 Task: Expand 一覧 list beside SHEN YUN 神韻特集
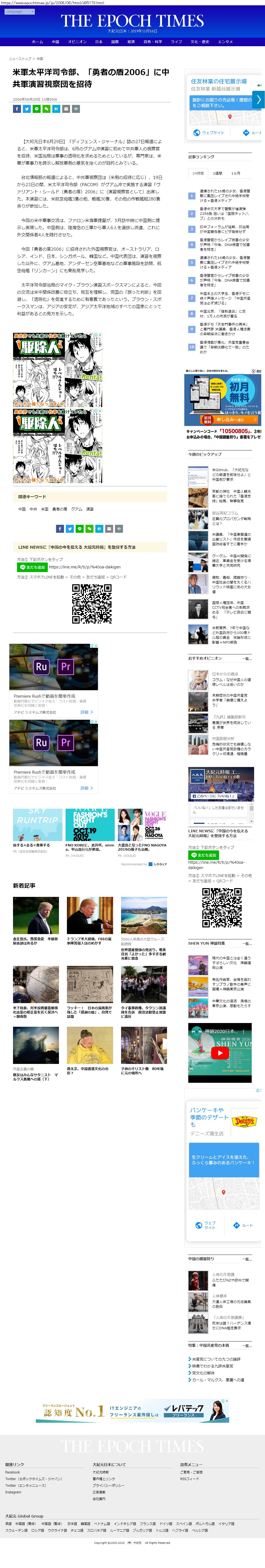tap(246, 943)
